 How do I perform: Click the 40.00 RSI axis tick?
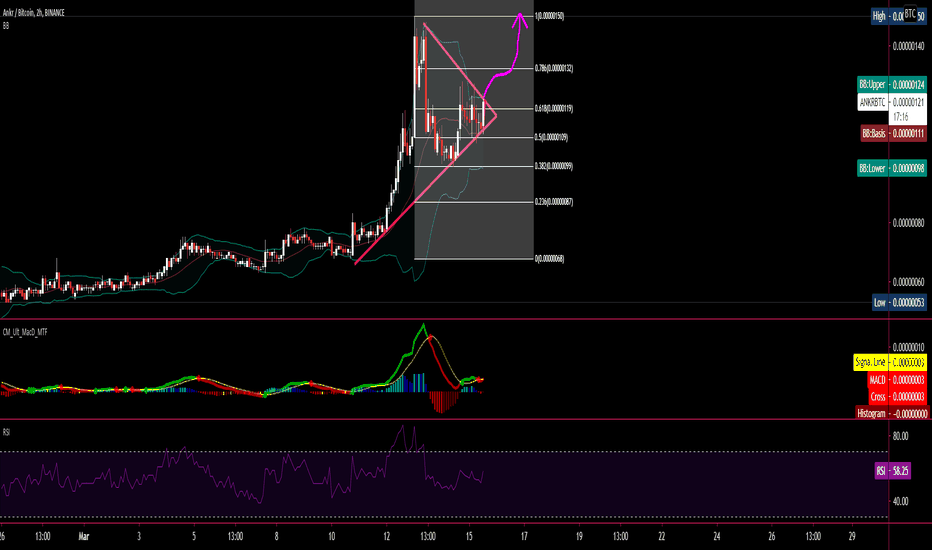(x=900, y=501)
